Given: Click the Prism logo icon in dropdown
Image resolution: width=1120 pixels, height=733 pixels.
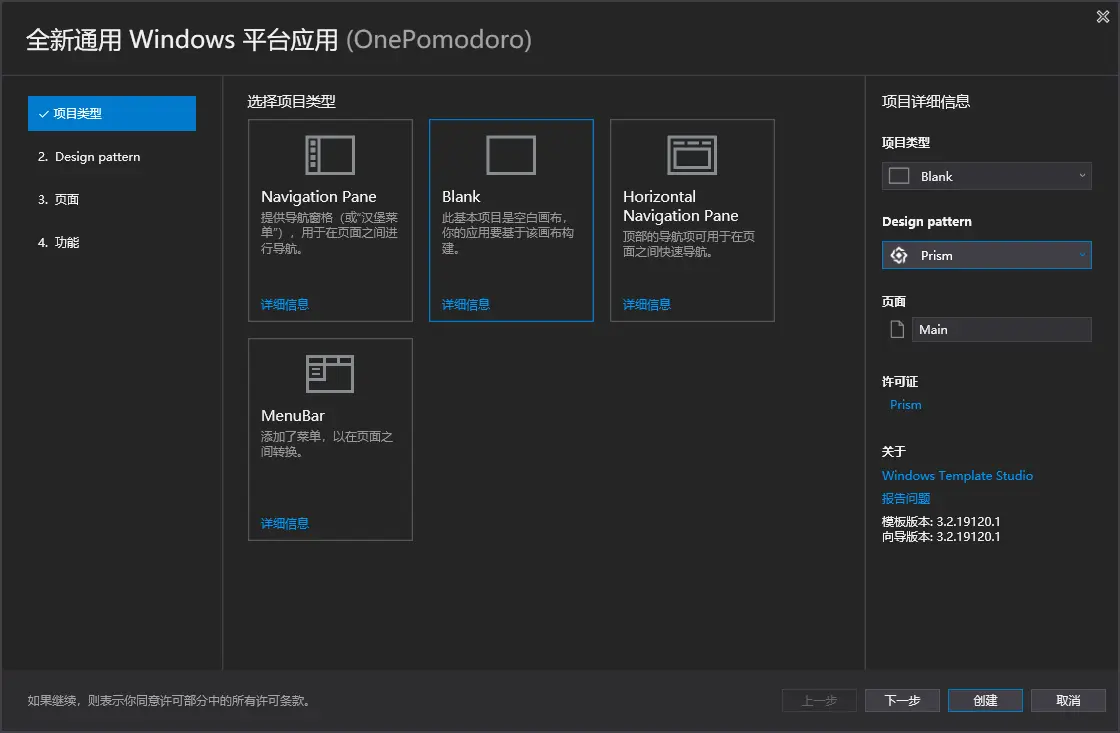Looking at the screenshot, I should (899, 255).
